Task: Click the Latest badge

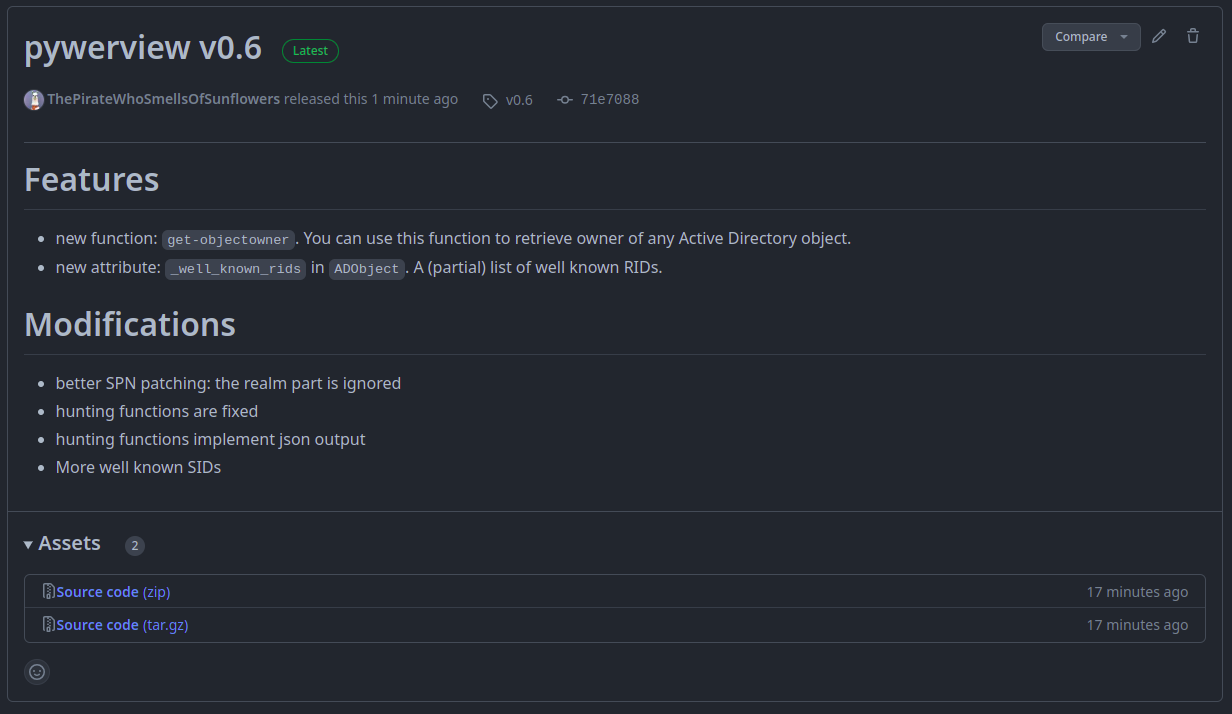Action: 310,51
